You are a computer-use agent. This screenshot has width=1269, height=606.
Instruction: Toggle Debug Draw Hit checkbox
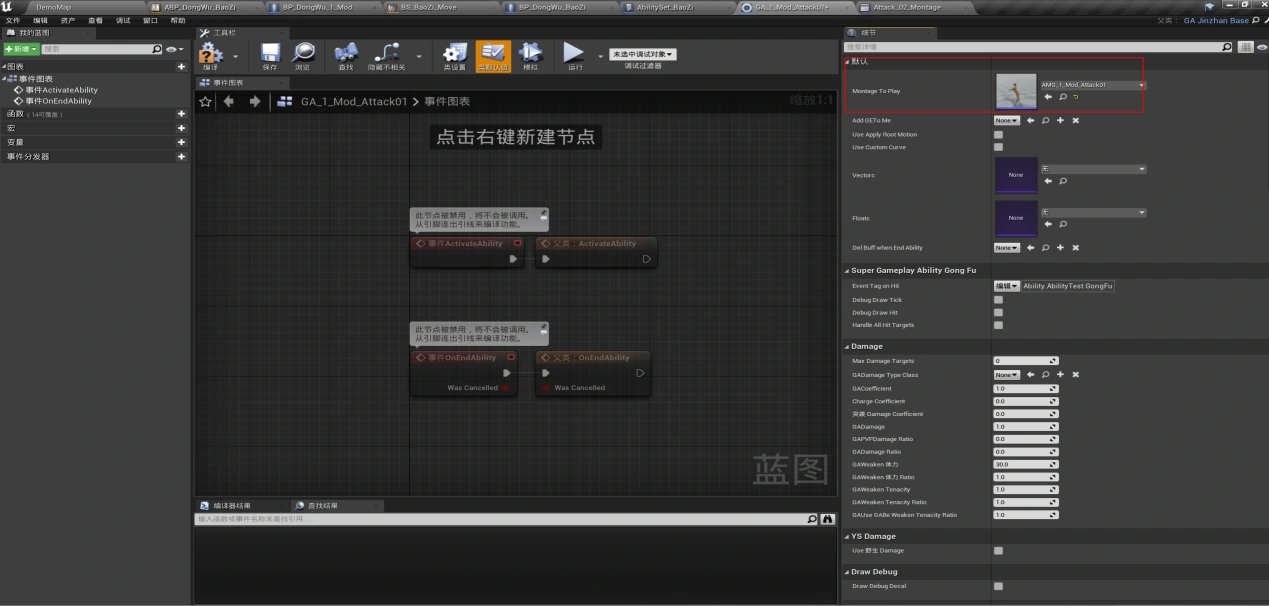[998, 312]
